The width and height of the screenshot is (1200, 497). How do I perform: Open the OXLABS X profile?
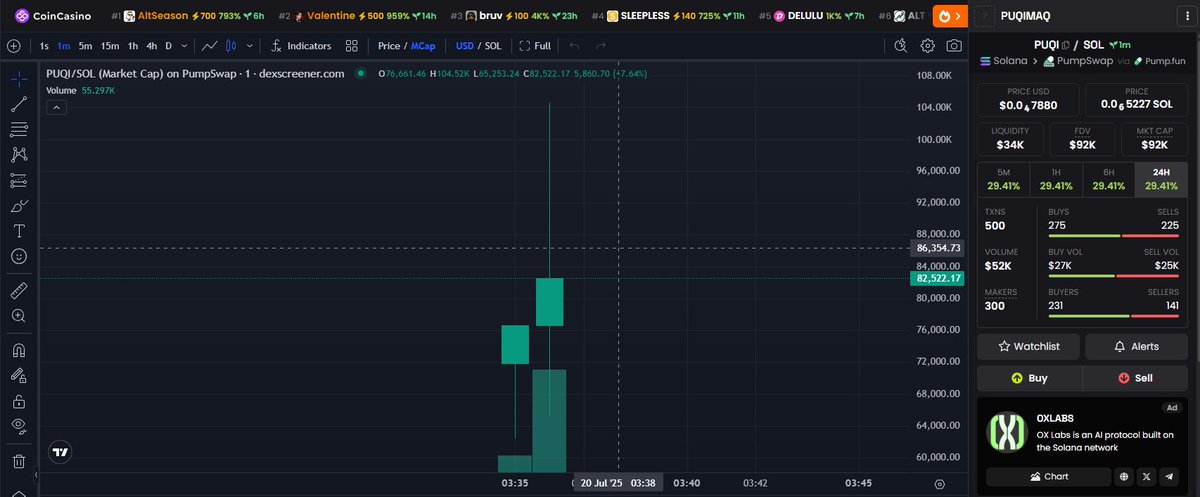coord(1148,477)
